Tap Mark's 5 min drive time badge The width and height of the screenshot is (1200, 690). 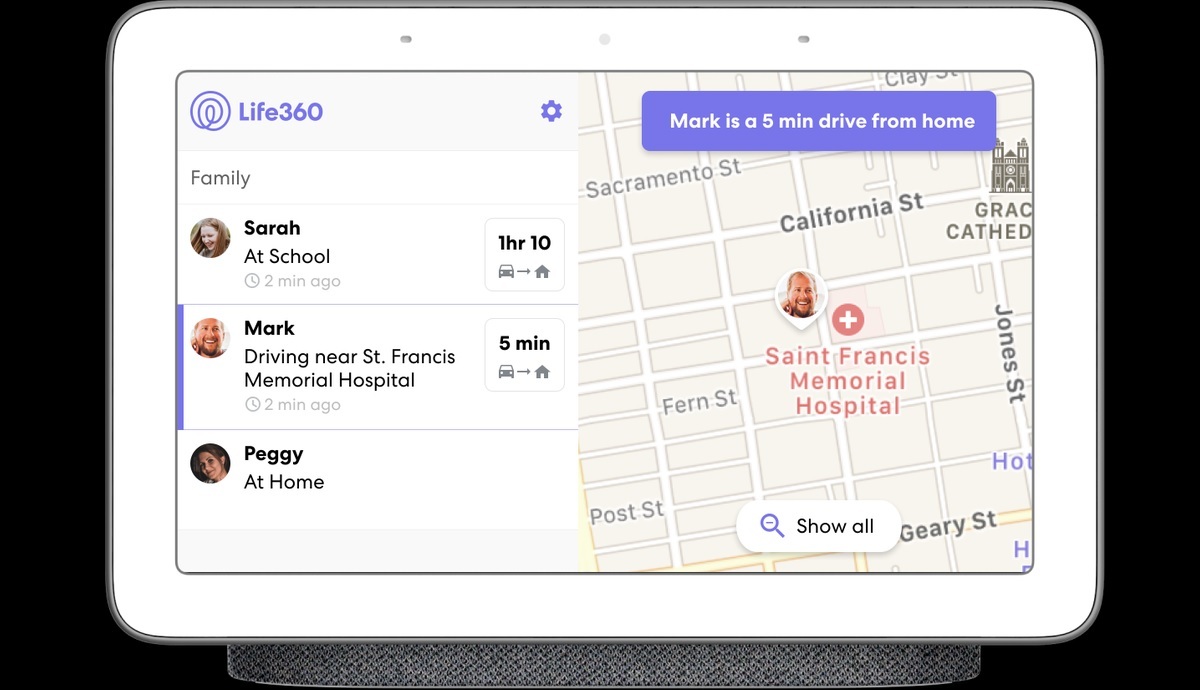[525, 355]
